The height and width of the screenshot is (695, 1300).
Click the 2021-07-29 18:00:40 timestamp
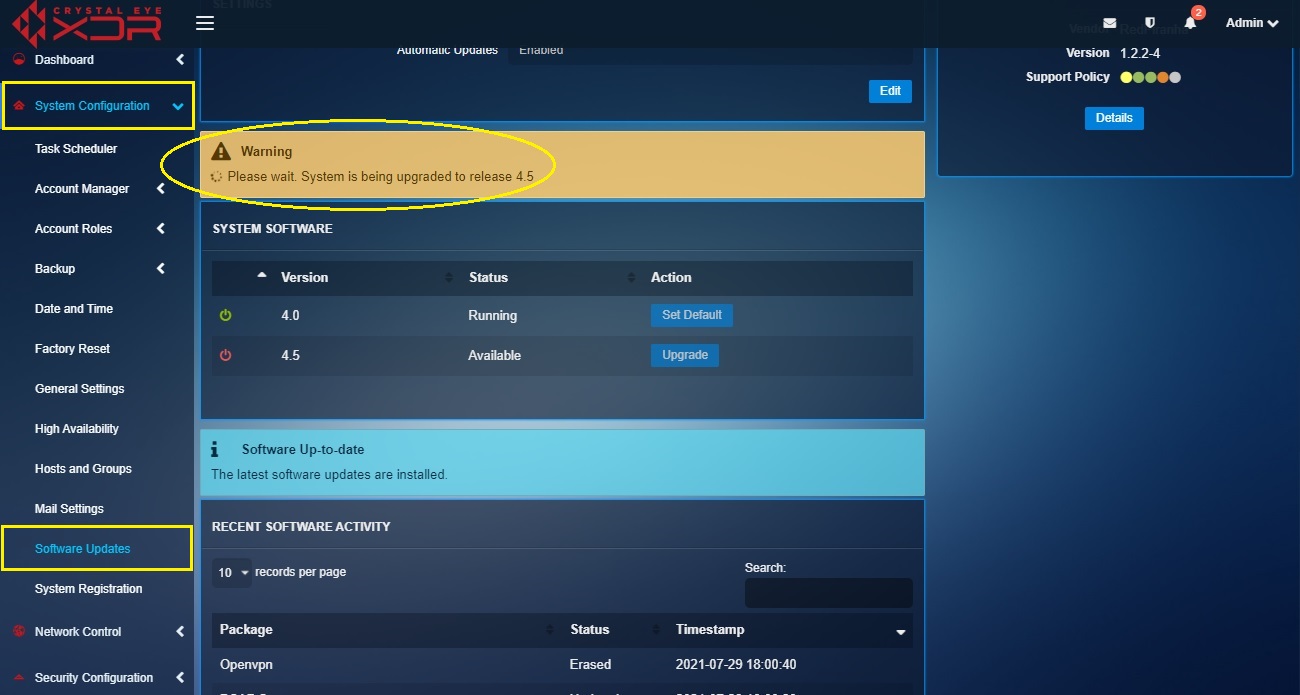click(736, 664)
